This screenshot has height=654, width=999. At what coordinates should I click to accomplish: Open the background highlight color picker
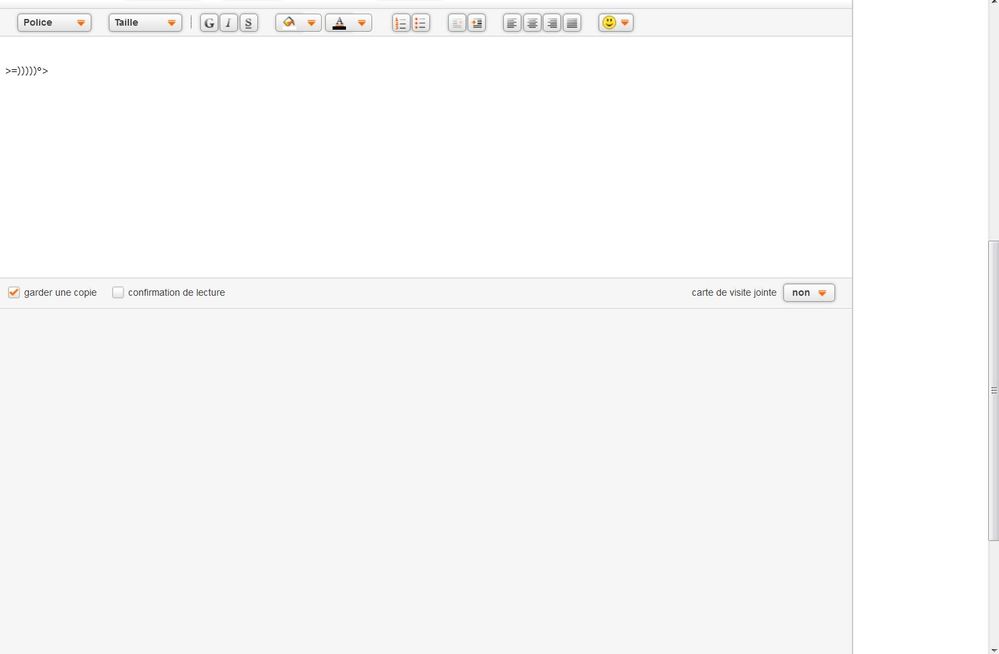pos(298,23)
